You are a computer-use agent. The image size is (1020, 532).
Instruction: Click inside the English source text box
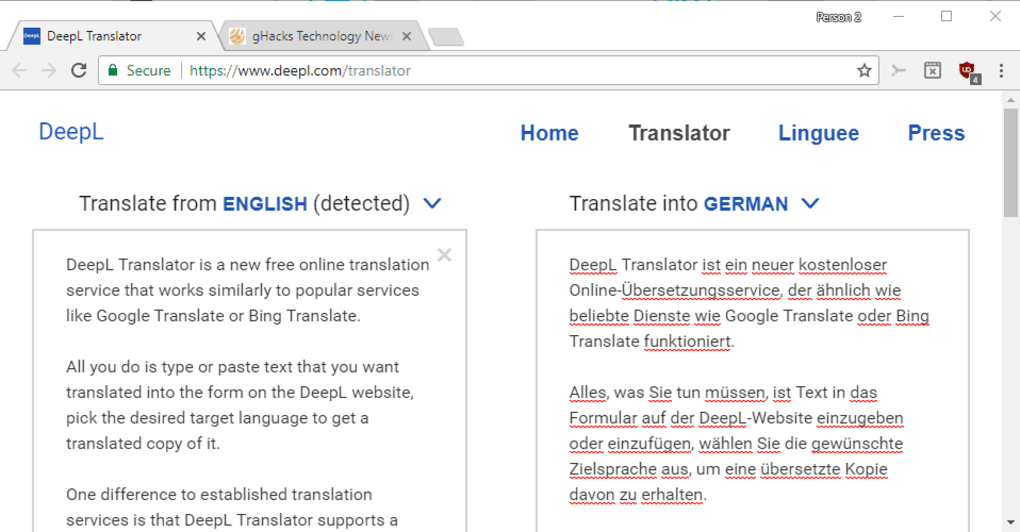point(248,400)
